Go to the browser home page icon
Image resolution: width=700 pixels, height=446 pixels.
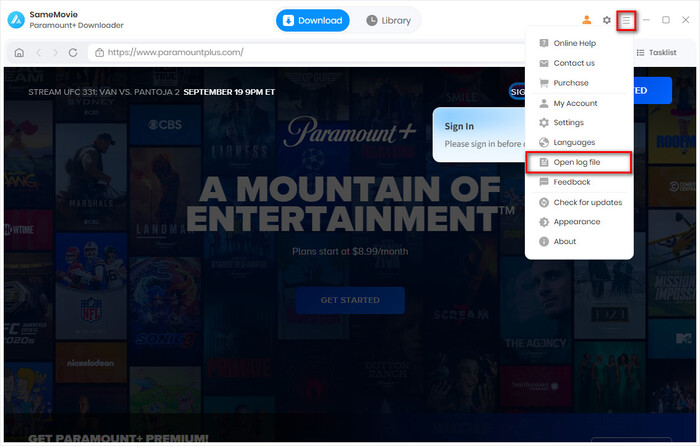pos(19,53)
